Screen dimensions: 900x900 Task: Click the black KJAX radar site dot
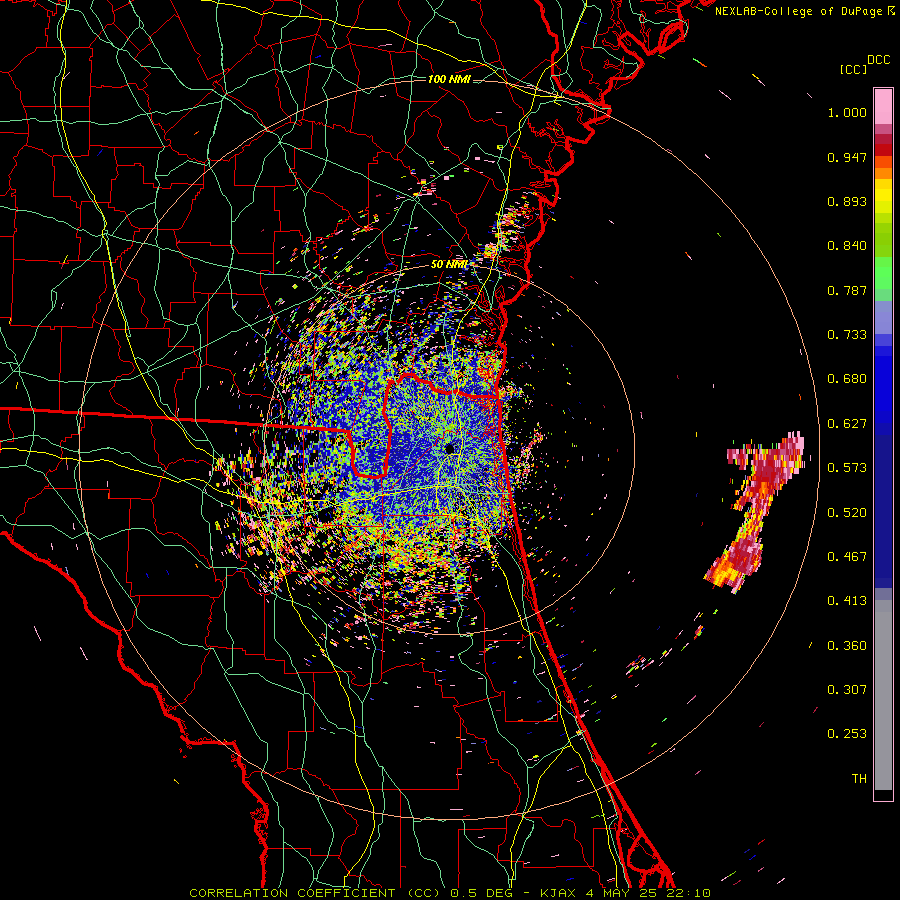tap(449, 448)
